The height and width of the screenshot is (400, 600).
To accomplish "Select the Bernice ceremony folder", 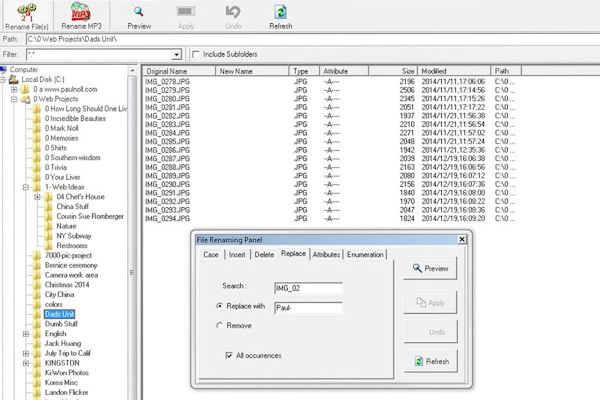I will (71, 265).
